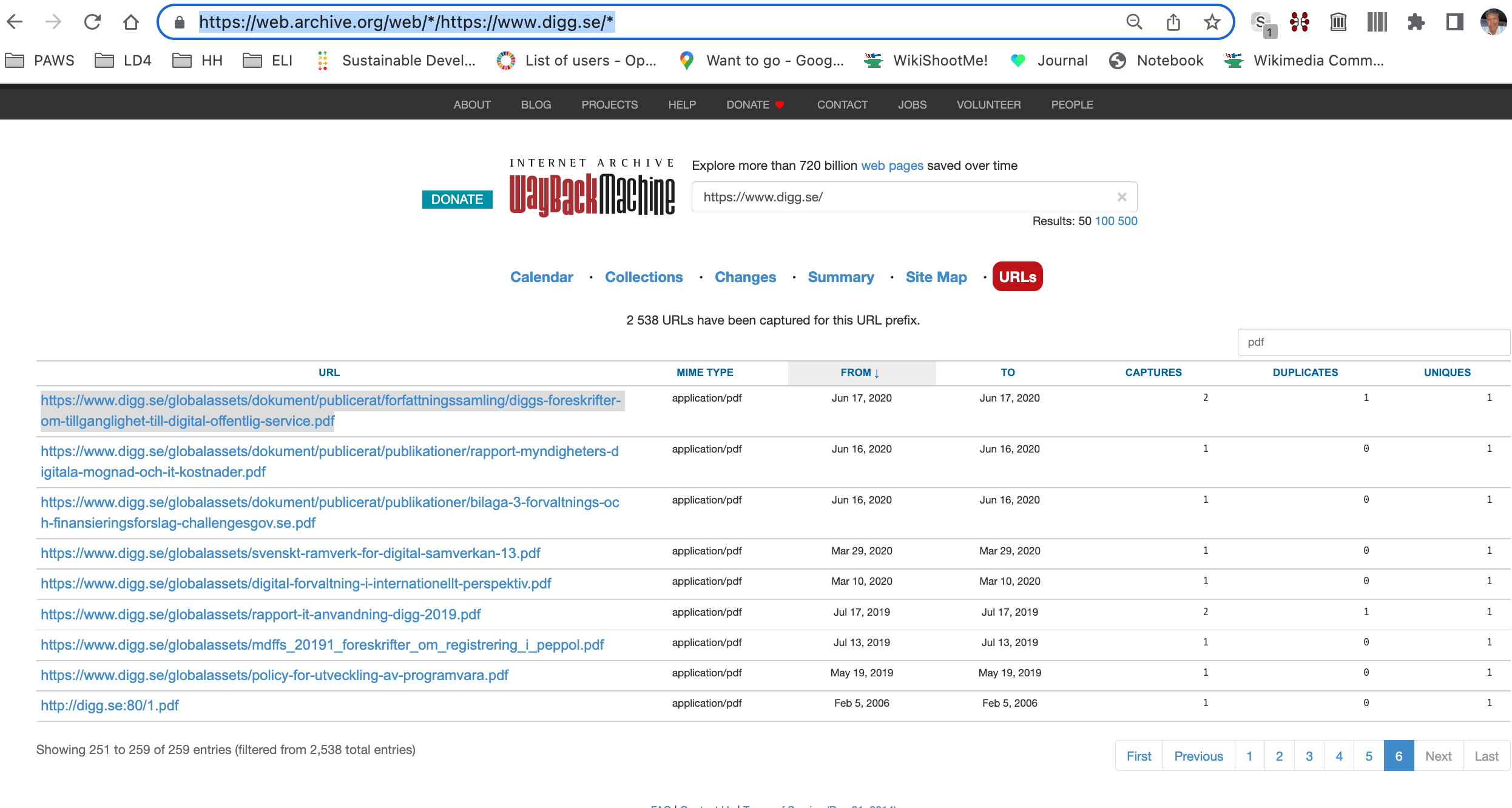Toggle the browser side panel icon
Viewport: 1512px width, 808px height.
coord(1454,22)
